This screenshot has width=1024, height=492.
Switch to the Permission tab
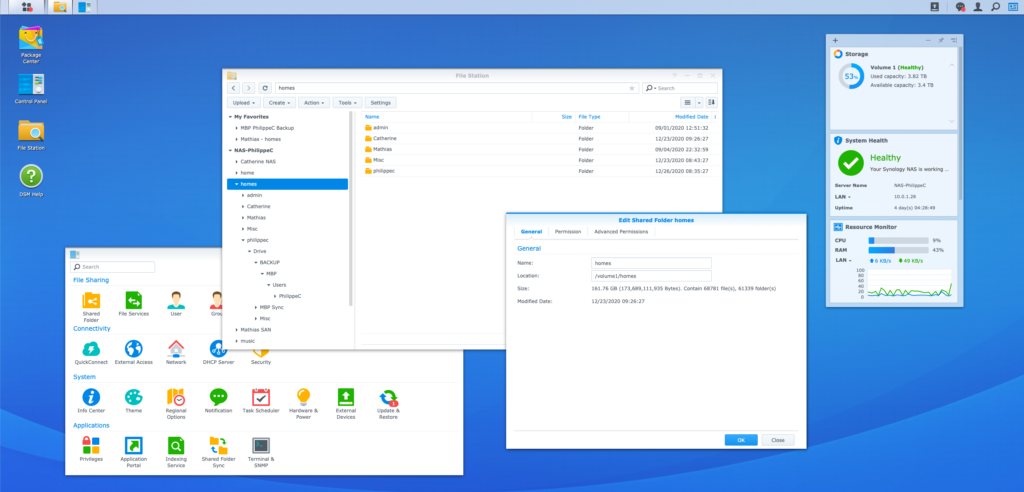pyautogui.click(x=568, y=231)
